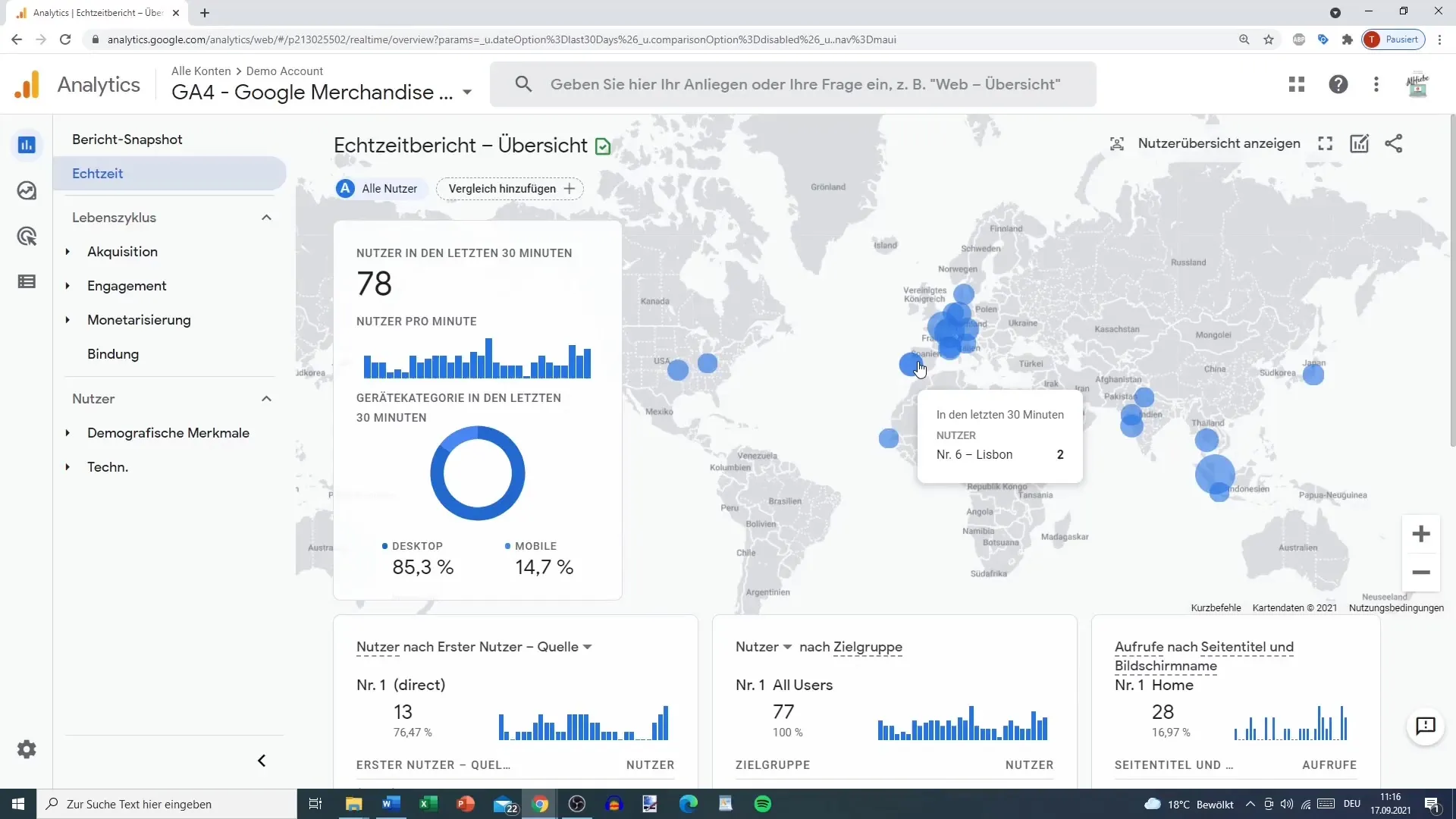The width and height of the screenshot is (1456, 819).
Task: Collapse the left navigation panel
Action: (262, 761)
